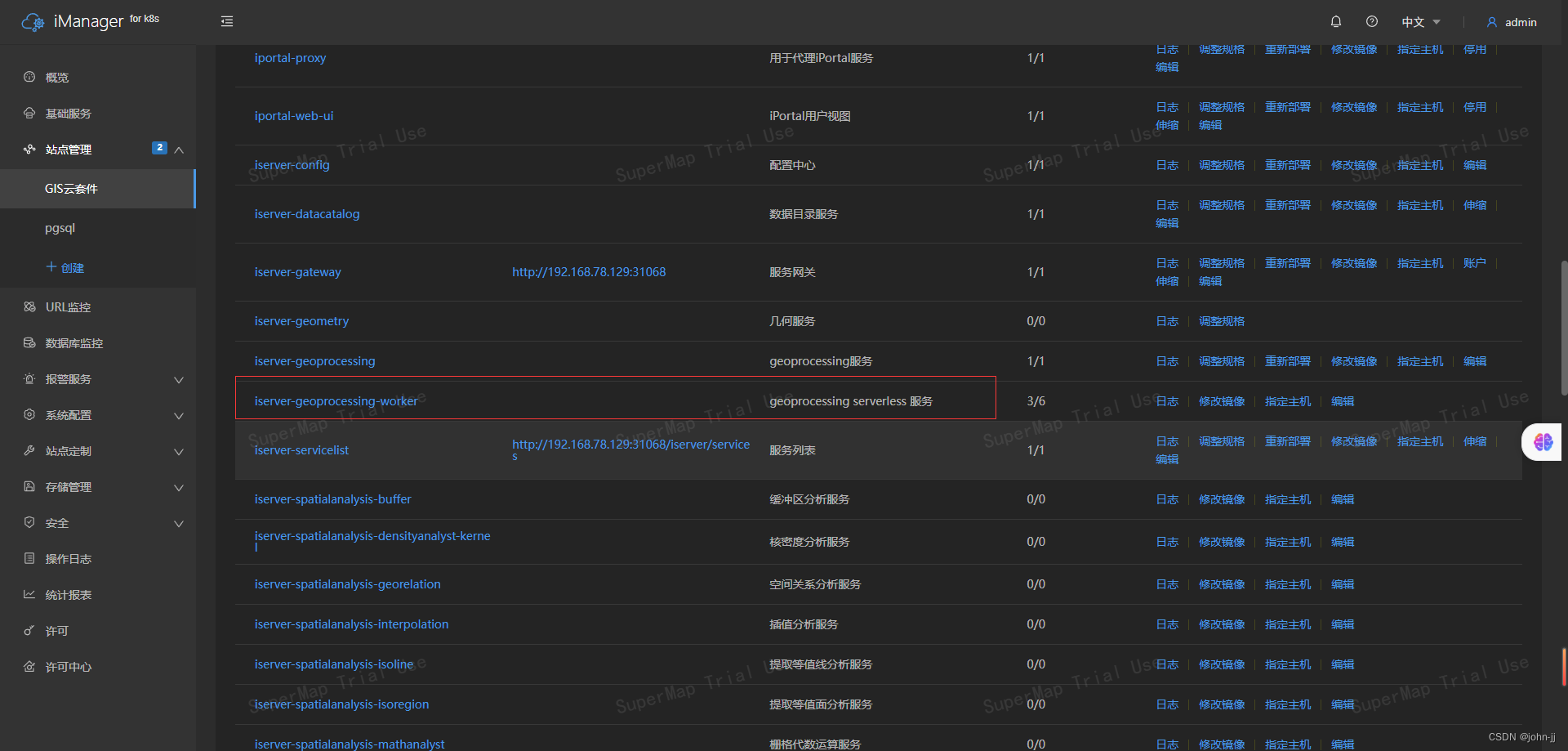Open the iportal-proxy service link
1568x751 pixels.
(290, 58)
